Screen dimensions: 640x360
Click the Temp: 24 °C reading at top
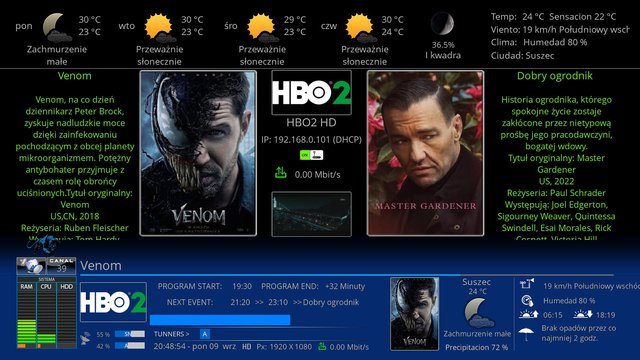tap(517, 17)
